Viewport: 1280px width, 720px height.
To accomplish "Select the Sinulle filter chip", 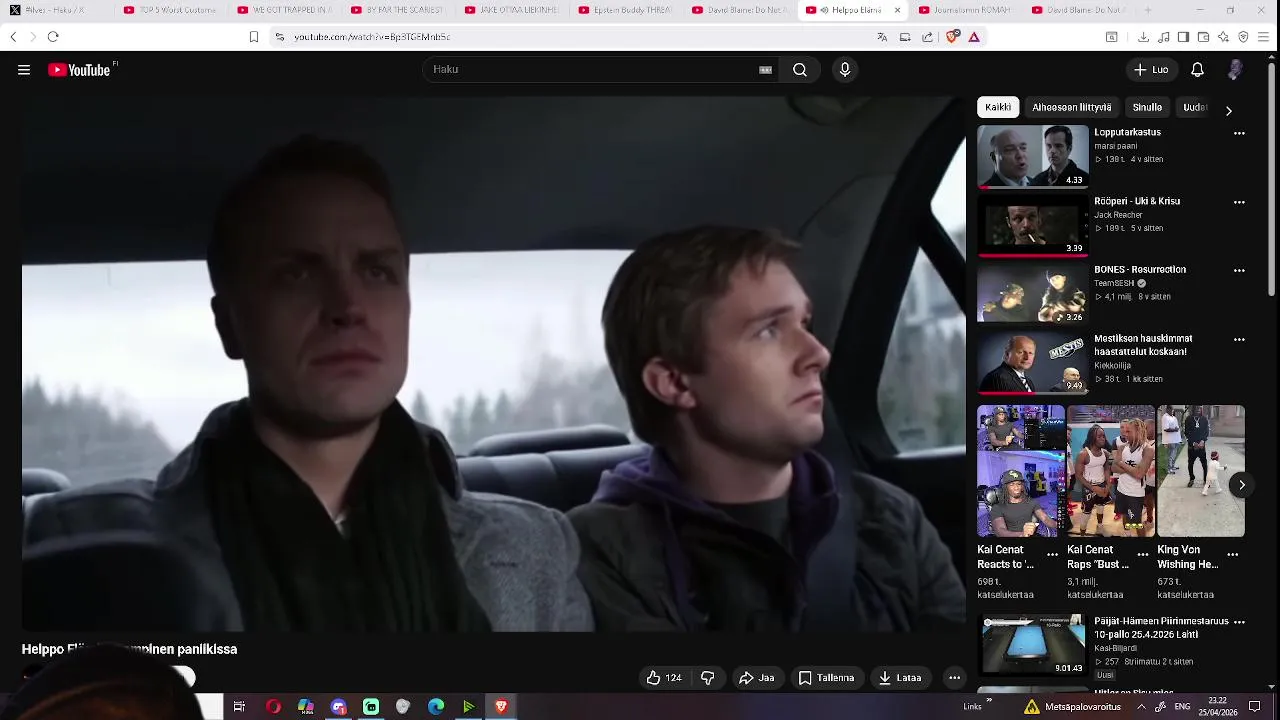I will [x=1147, y=107].
